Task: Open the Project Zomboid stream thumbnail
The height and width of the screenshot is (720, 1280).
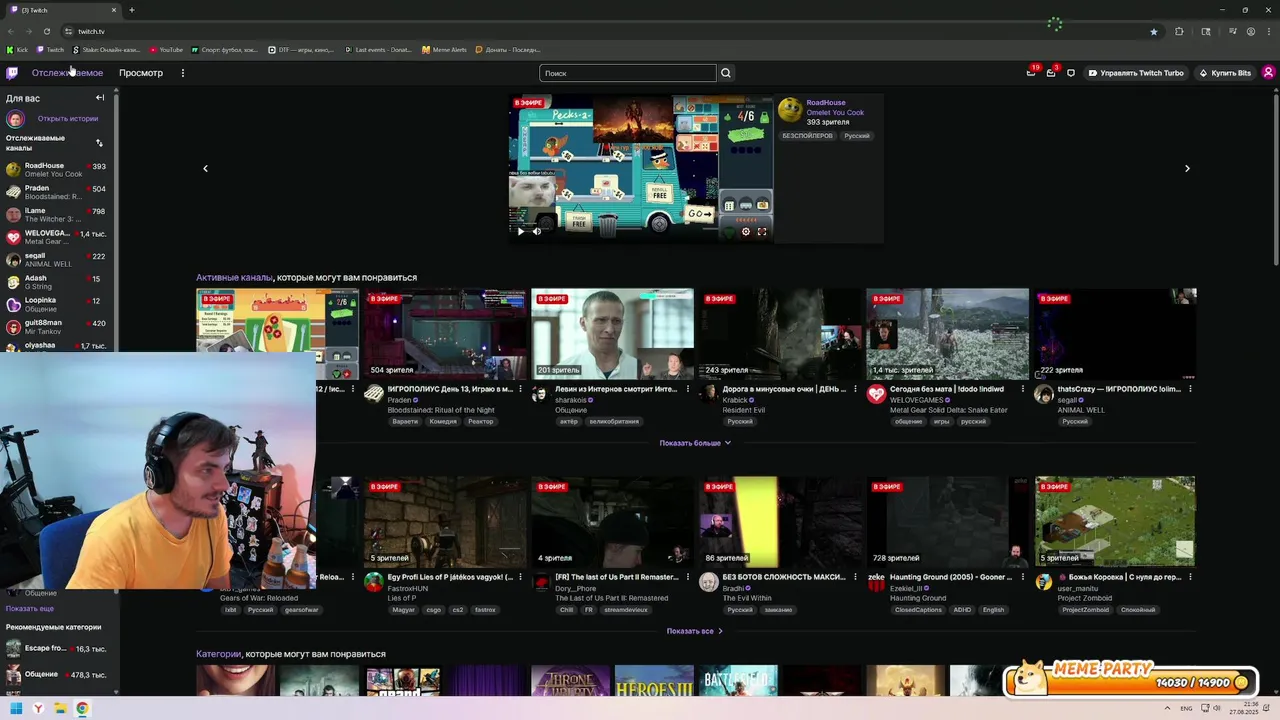Action: (1115, 522)
